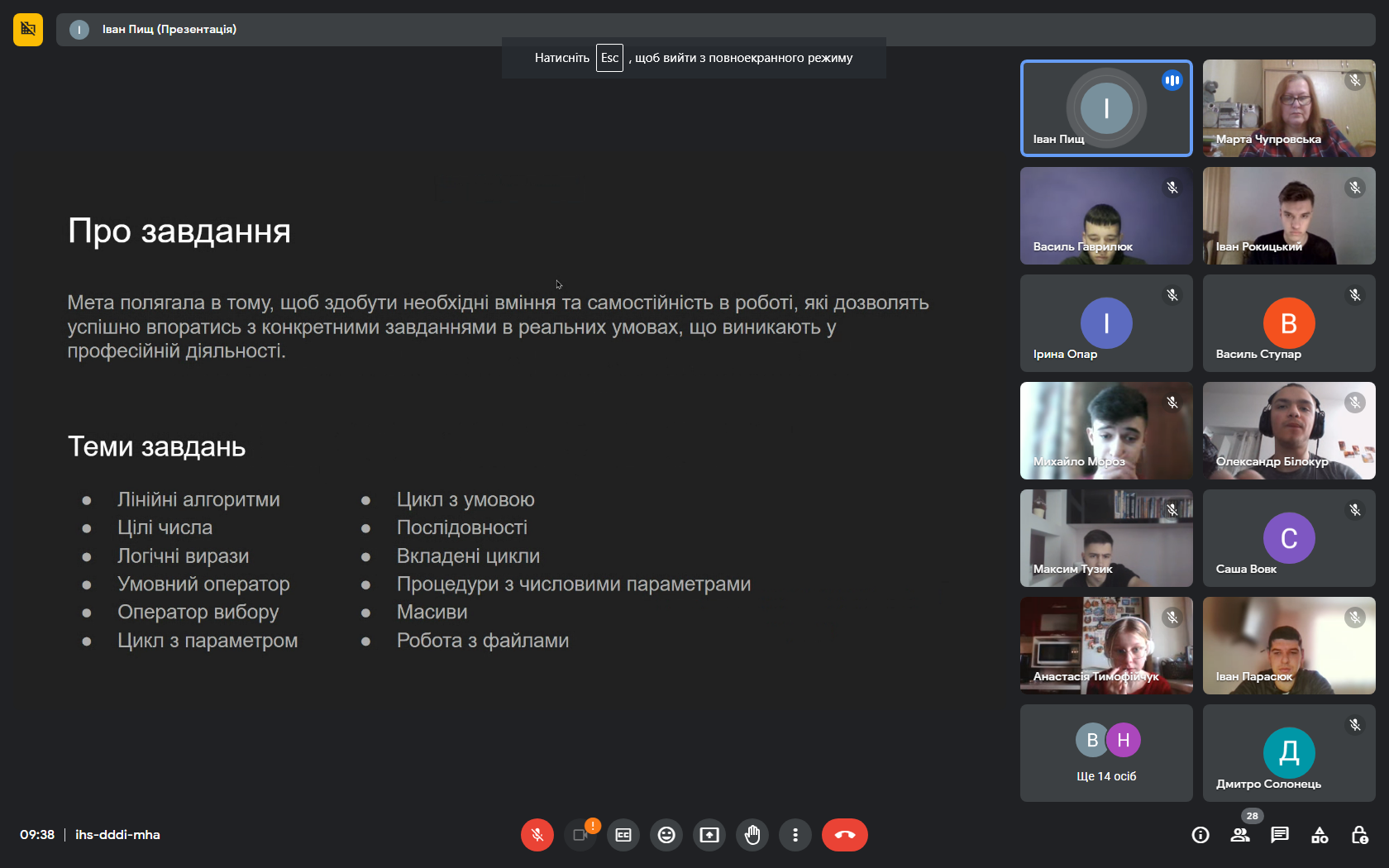Image resolution: width=1389 pixels, height=868 pixels.
Task: Unmute the microphone in the call bar
Action: coord(537,835)
